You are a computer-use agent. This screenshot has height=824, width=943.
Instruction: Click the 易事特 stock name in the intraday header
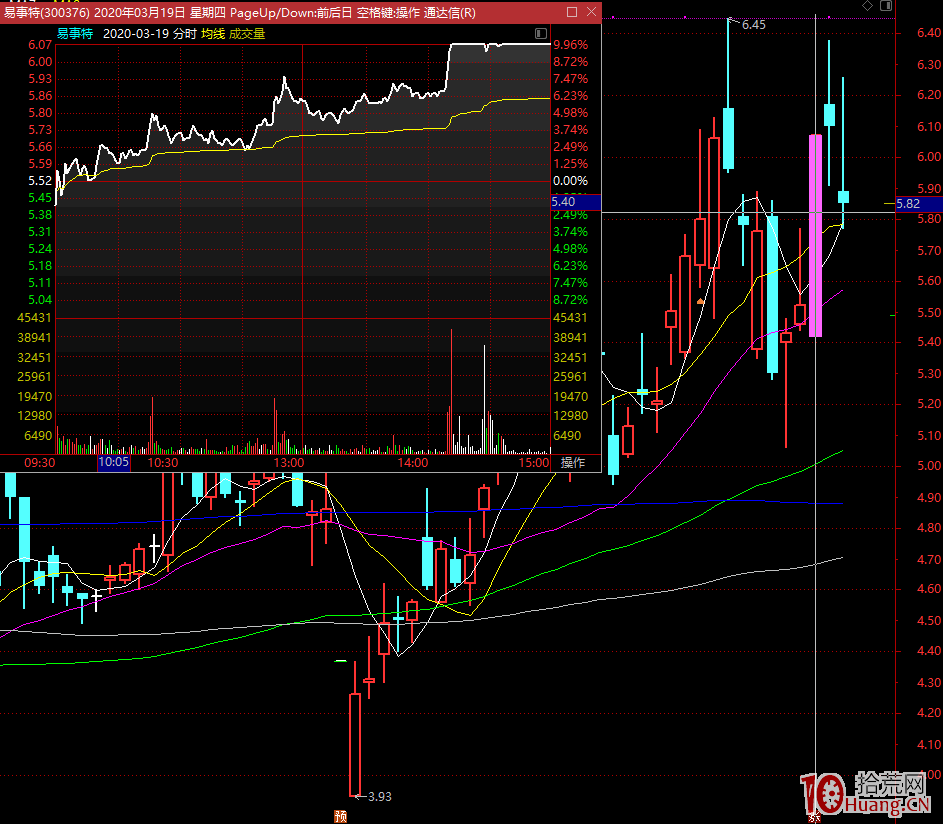coord(75,34)
